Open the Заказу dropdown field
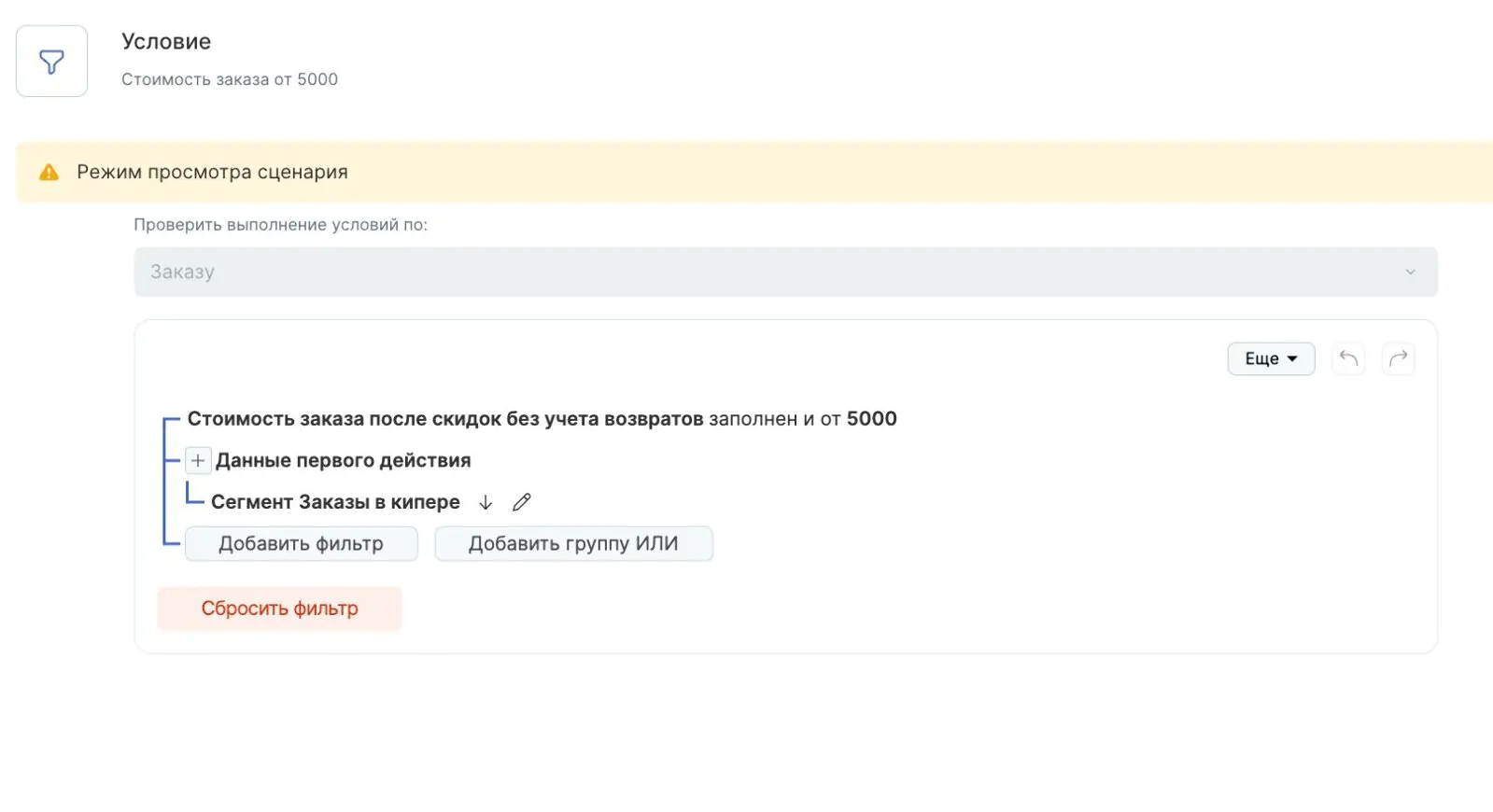 785,272
